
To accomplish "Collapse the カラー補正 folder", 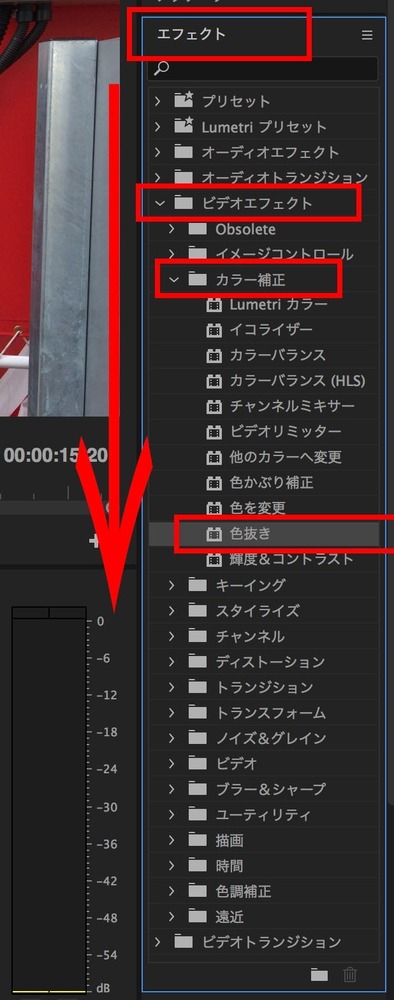I will click(173, 279).
